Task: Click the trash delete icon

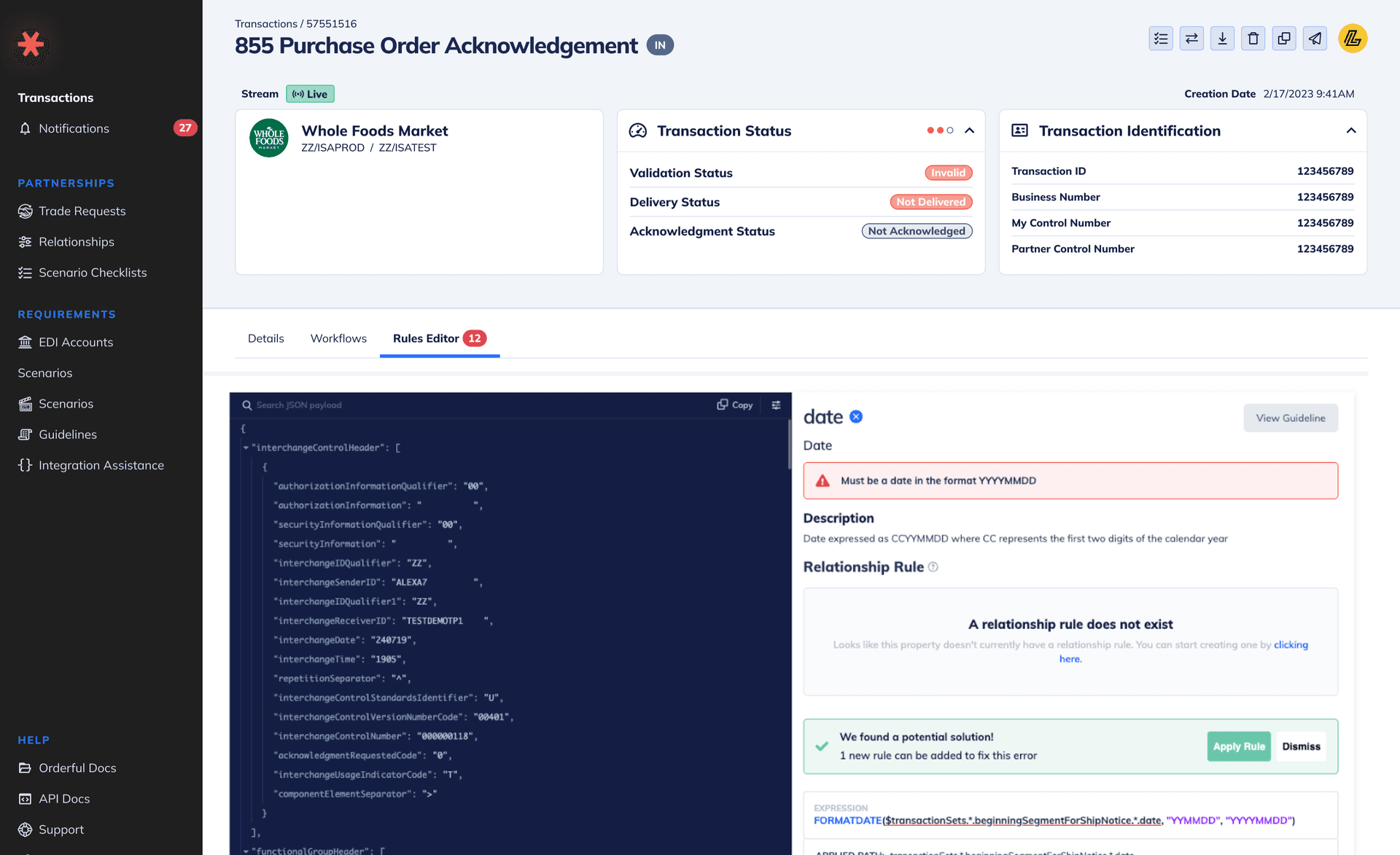Action: click(x=1253, y=39)
